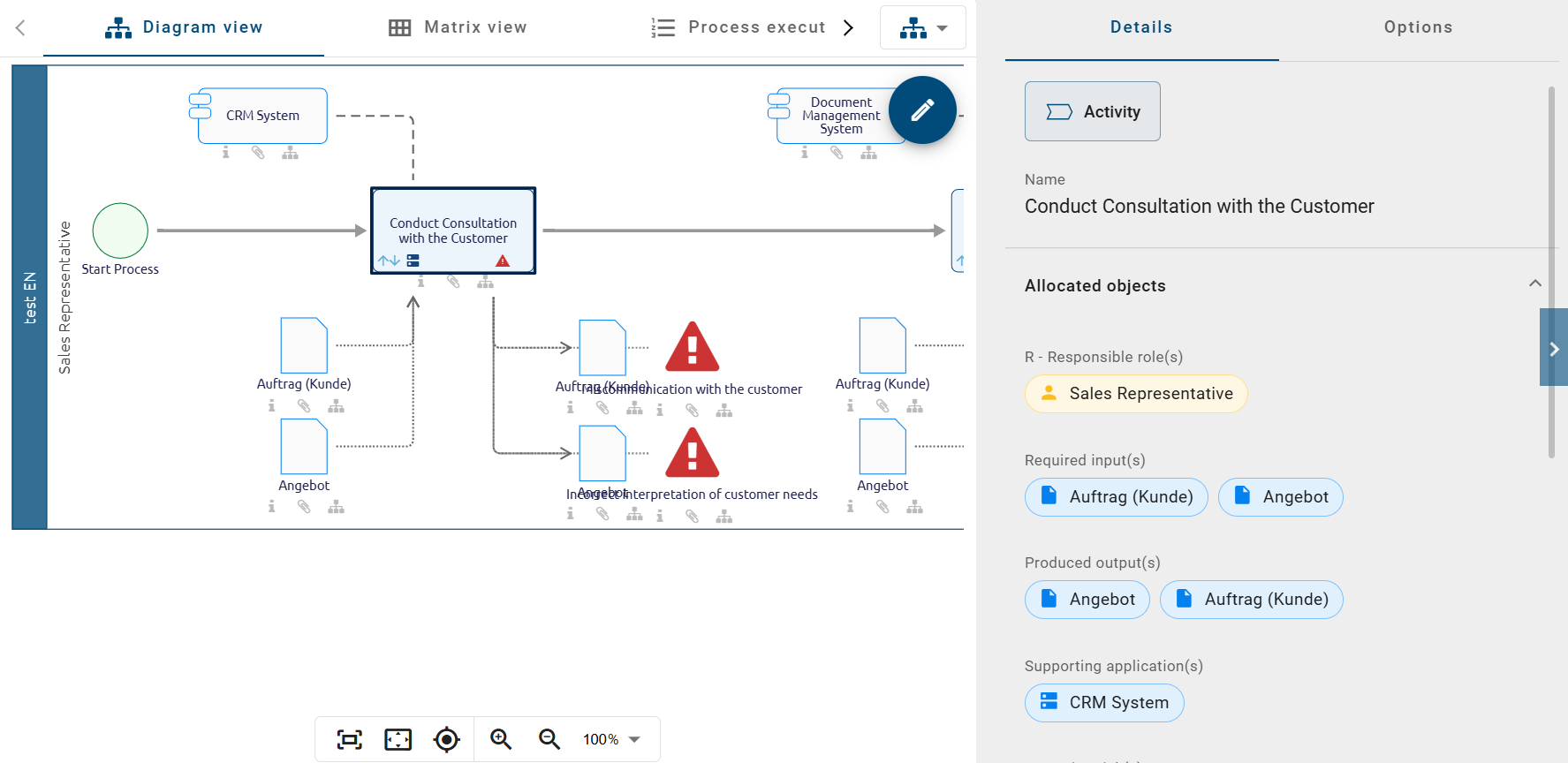
Task: Open the Process execution tab
Action: tap(739, 28)
